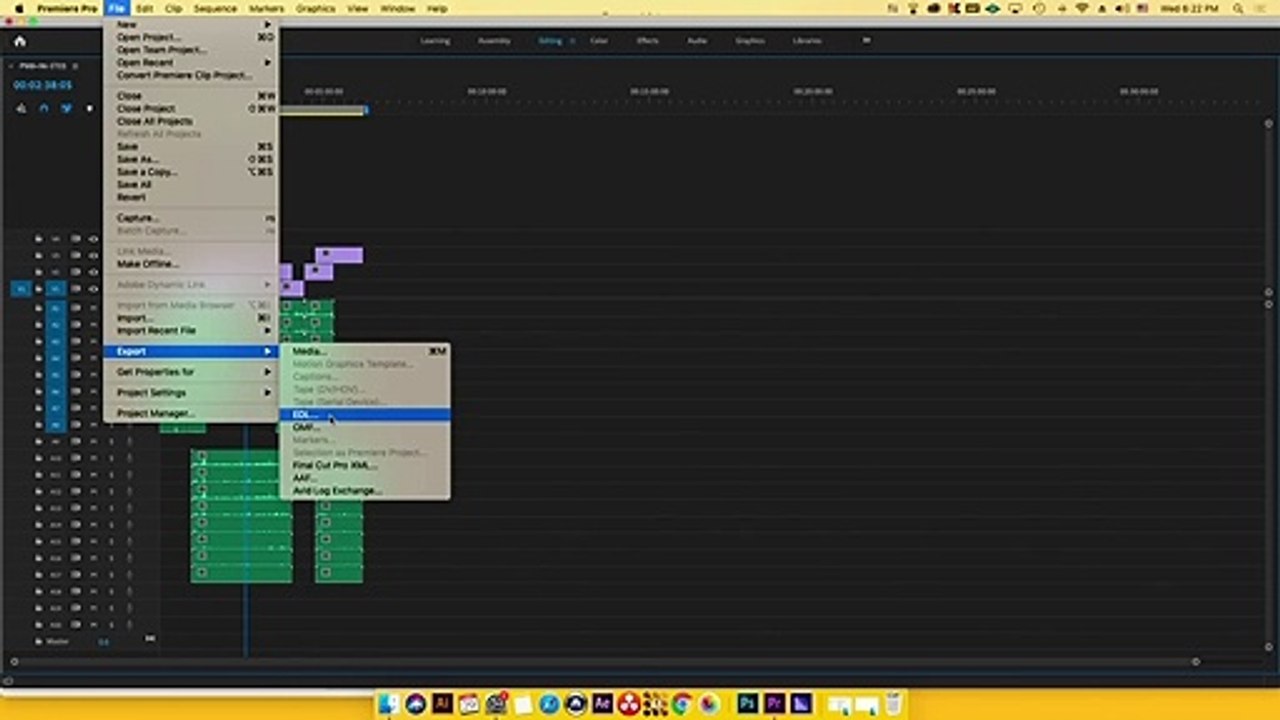Open the Trash in the Dock
The height and width of the screenshot is (720, 1280).
point(893,703)
